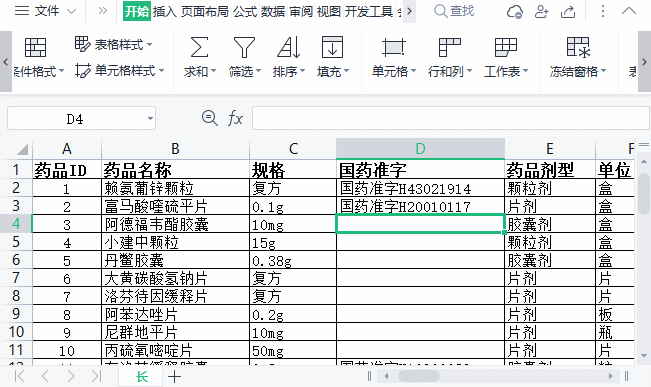Expand the 求和 dropdown arrow
The width and height of the screenshot is (651, 387).
point(213,71)
